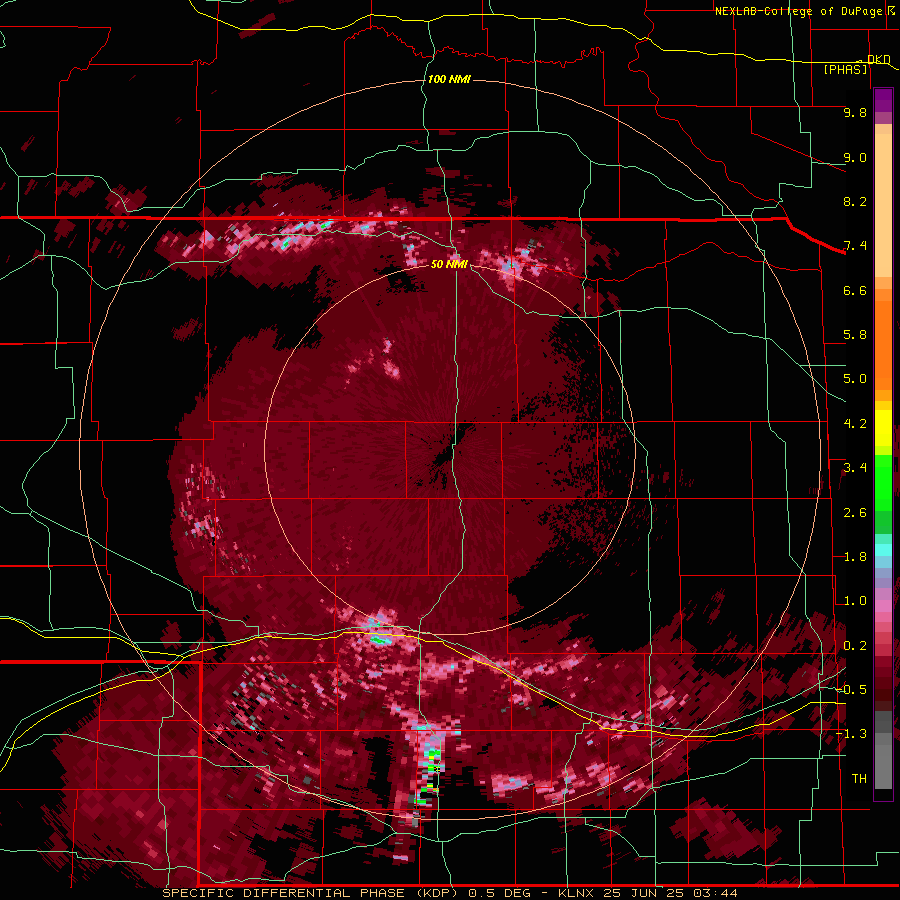Pick the bright green segment of color scale
900x900 pixels.
(x=883, y=482)
